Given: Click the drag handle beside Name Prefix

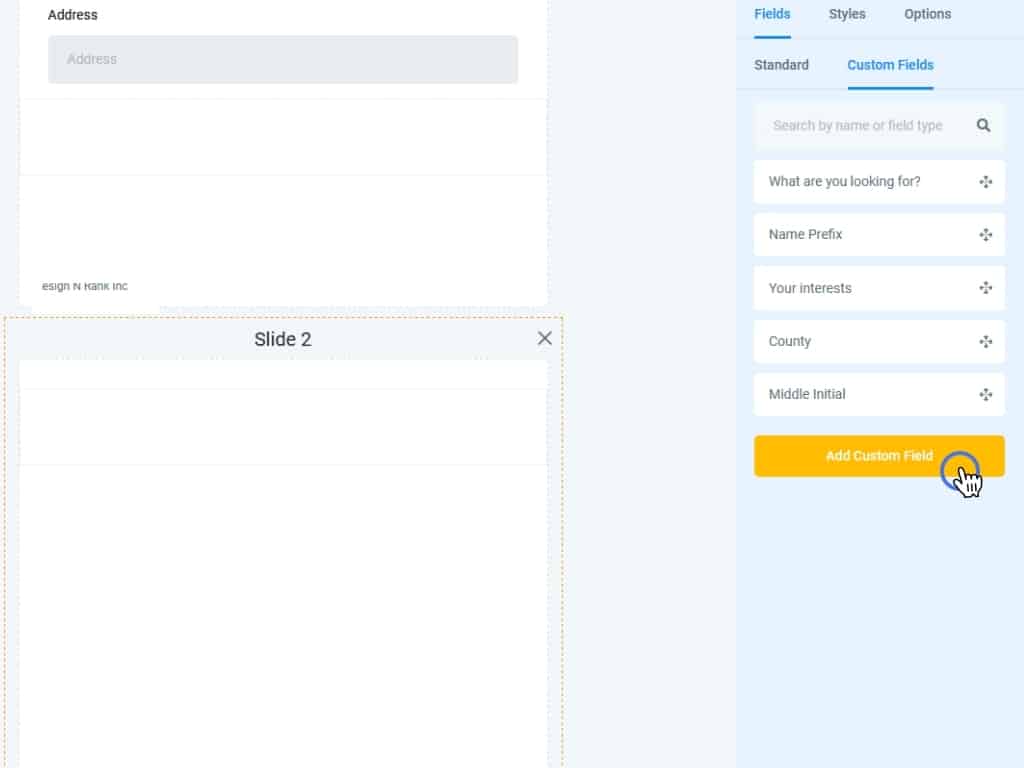Looking at the screenshot, I should tap(985, 235).
